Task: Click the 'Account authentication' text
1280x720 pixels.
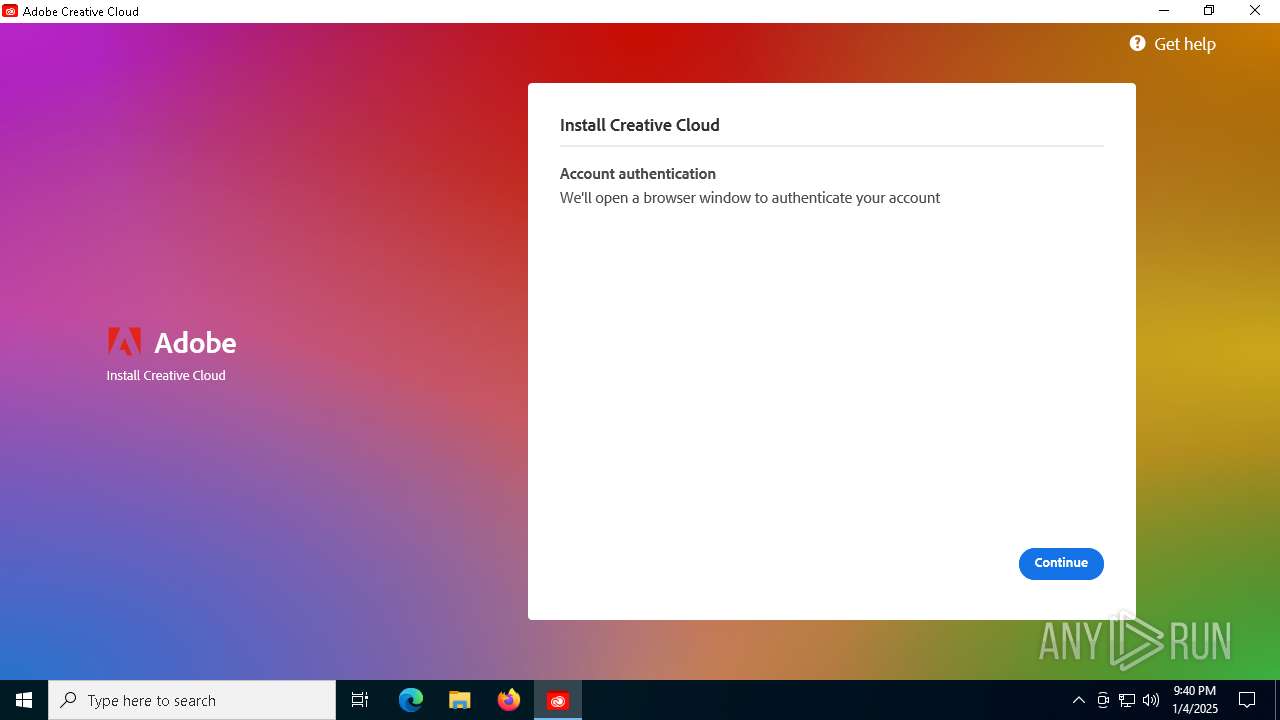Action: pyautogui.click(x=638, y=174)
